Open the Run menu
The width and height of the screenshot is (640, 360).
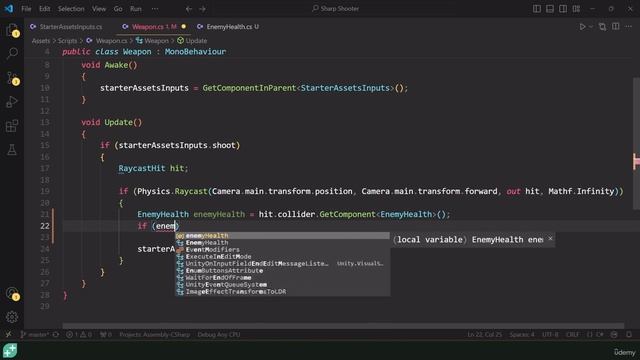(x=136, y=9)
